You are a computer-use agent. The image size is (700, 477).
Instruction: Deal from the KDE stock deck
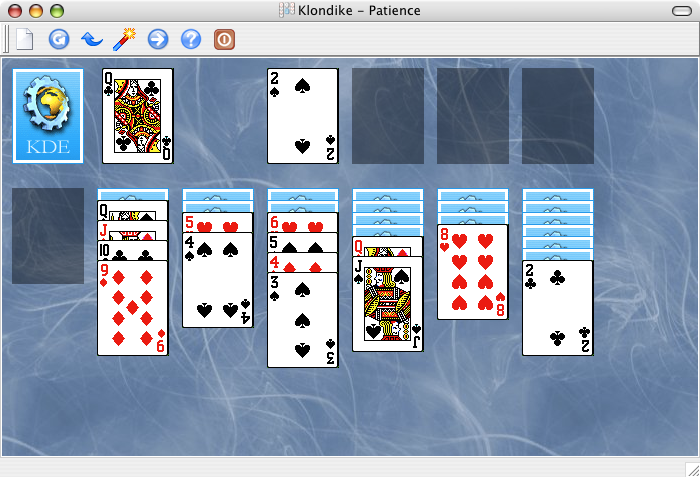[x=48, y=116]
